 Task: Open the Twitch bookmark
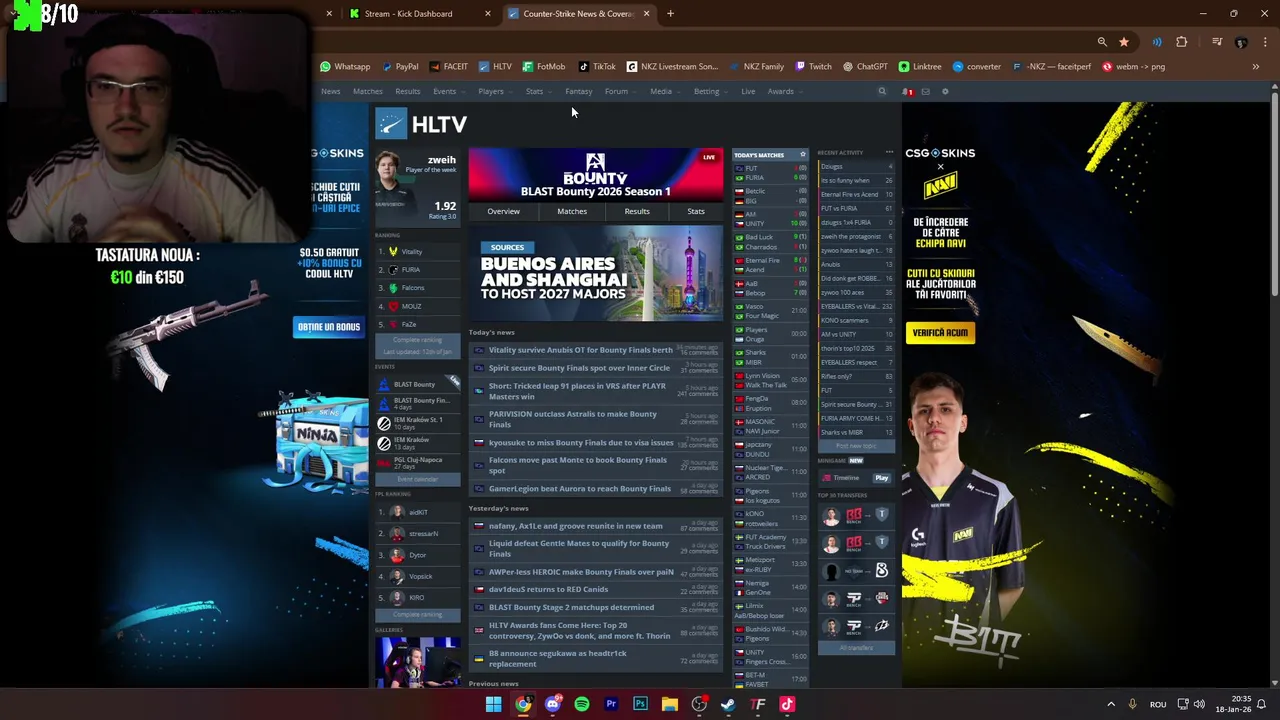[x=813, y=67]
